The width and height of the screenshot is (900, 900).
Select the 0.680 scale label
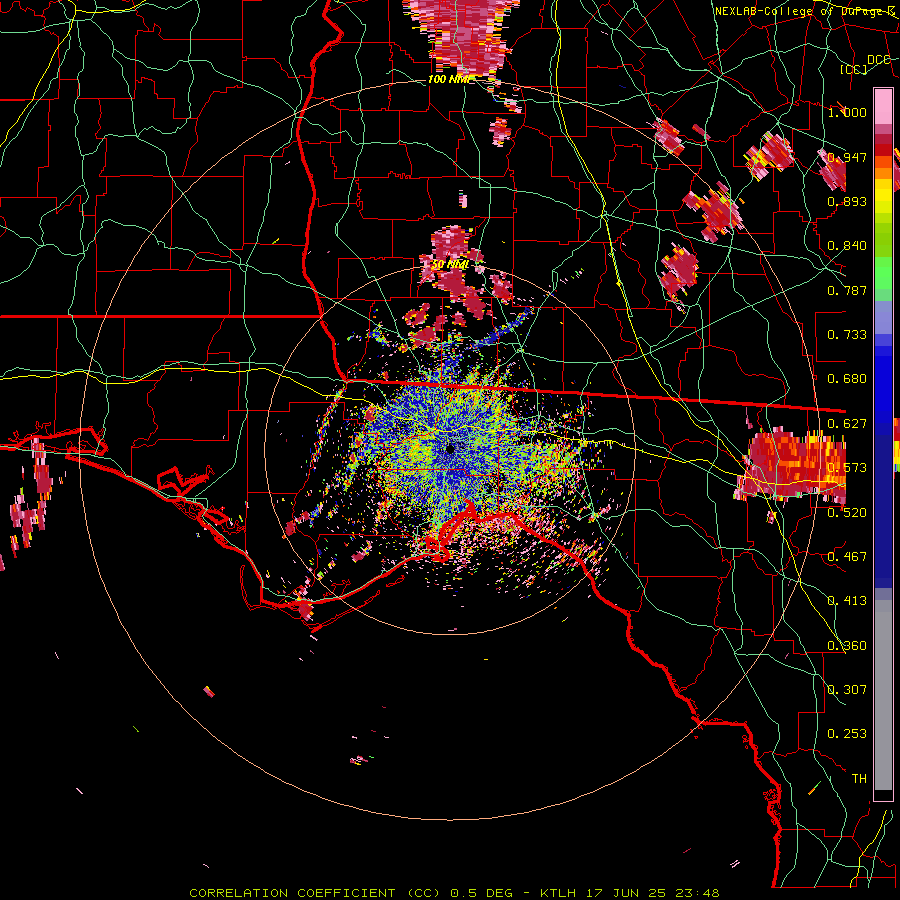point(847,379)
